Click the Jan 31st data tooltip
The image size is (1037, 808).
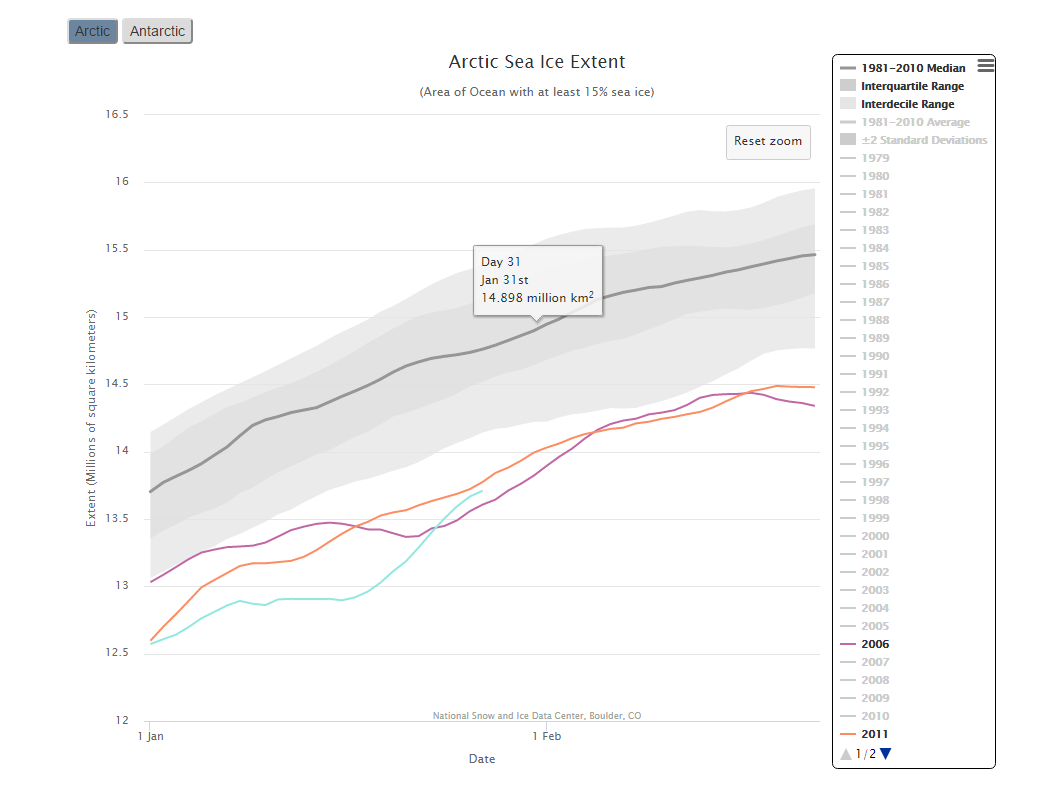click(538, 279)
